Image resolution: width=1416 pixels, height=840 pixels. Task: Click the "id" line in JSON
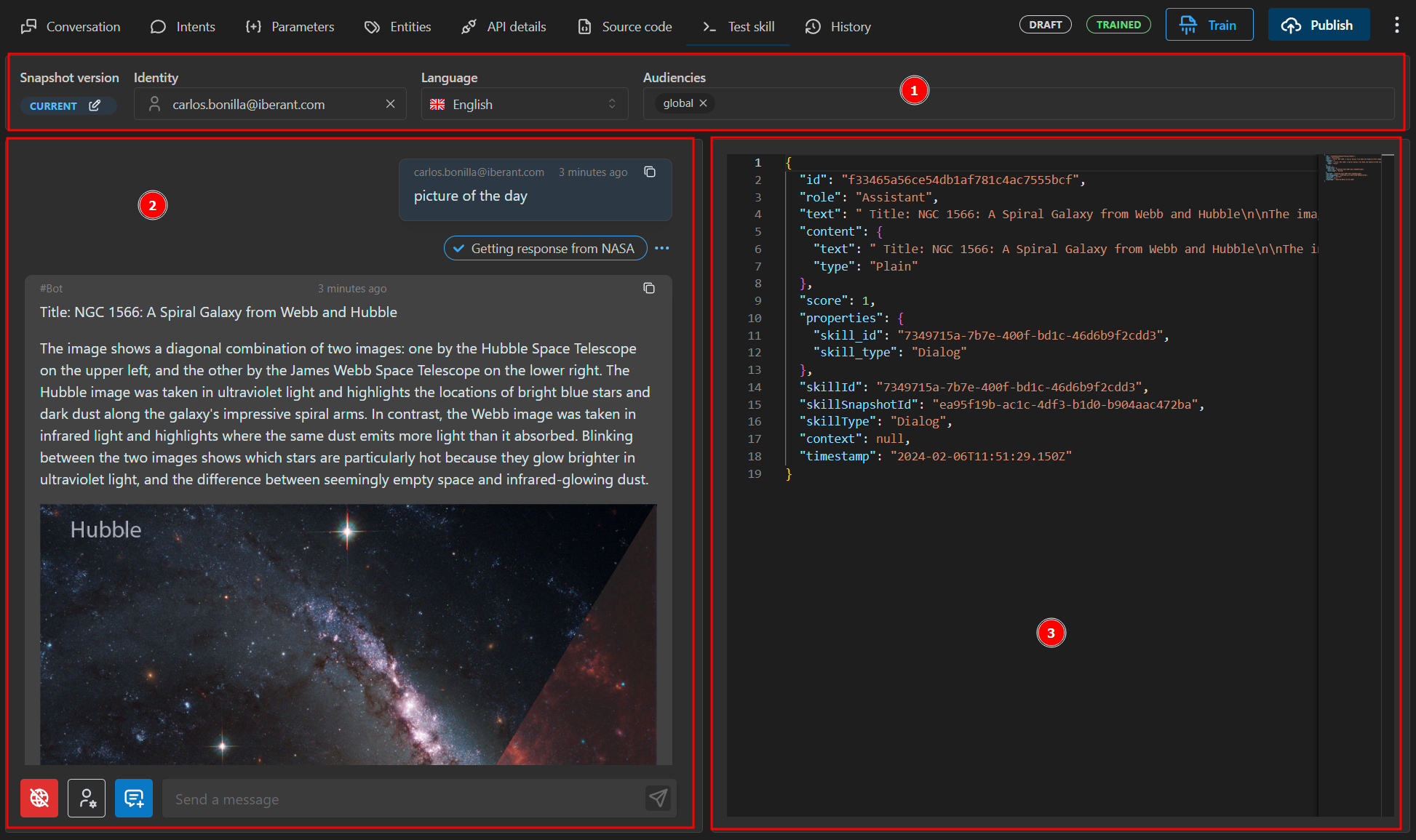(942, 180)
